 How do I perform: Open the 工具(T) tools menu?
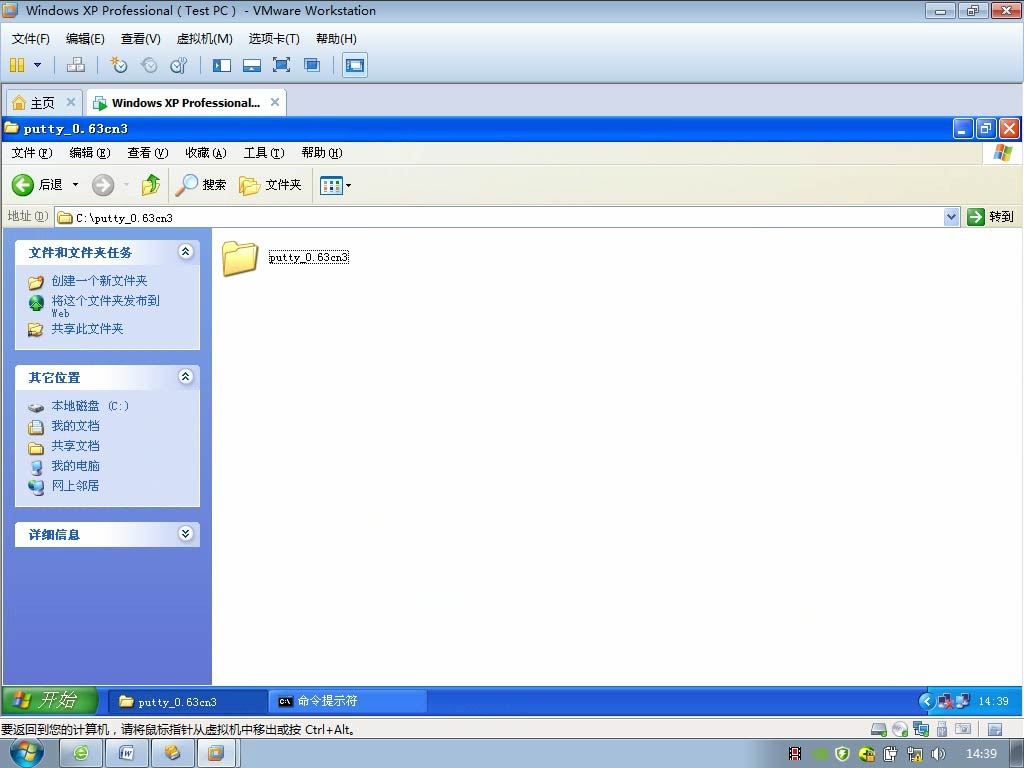pyautogui.click(x=264, y=153)
